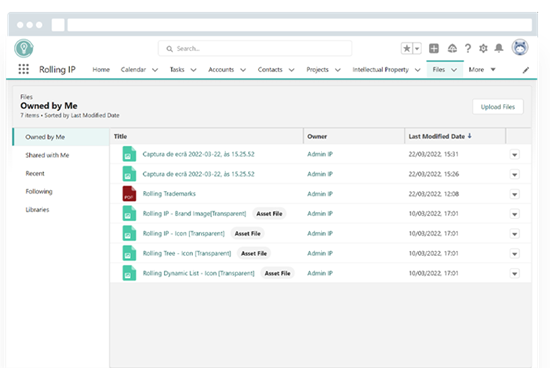Select the Owned by Me filter
The height and width of the screenshot is (368, 550).
click(x=61, y=137)
